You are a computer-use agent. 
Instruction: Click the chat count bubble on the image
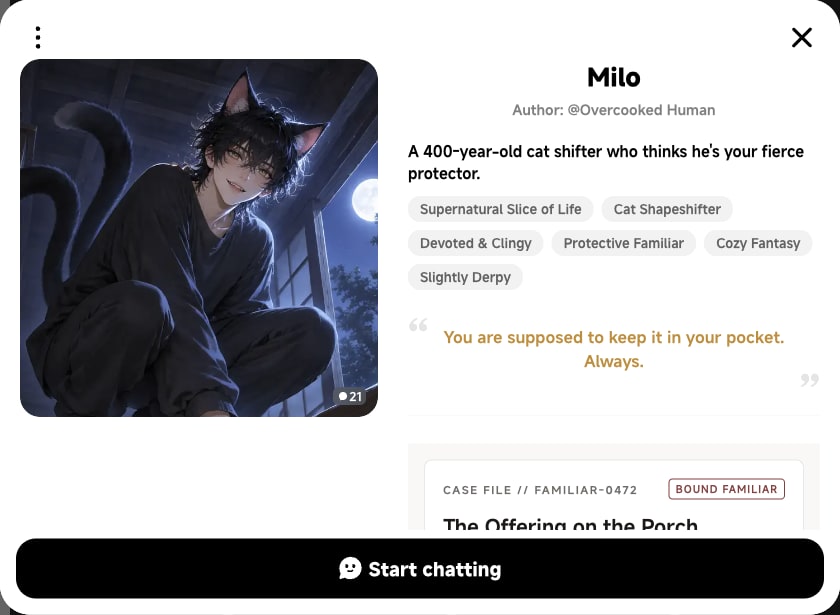350,396
